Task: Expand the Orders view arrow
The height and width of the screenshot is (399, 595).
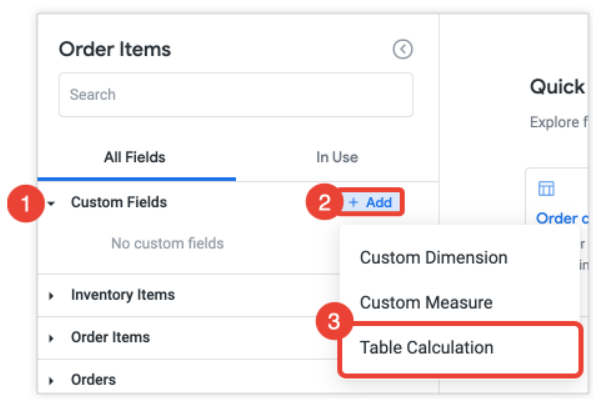Action: 51,381
